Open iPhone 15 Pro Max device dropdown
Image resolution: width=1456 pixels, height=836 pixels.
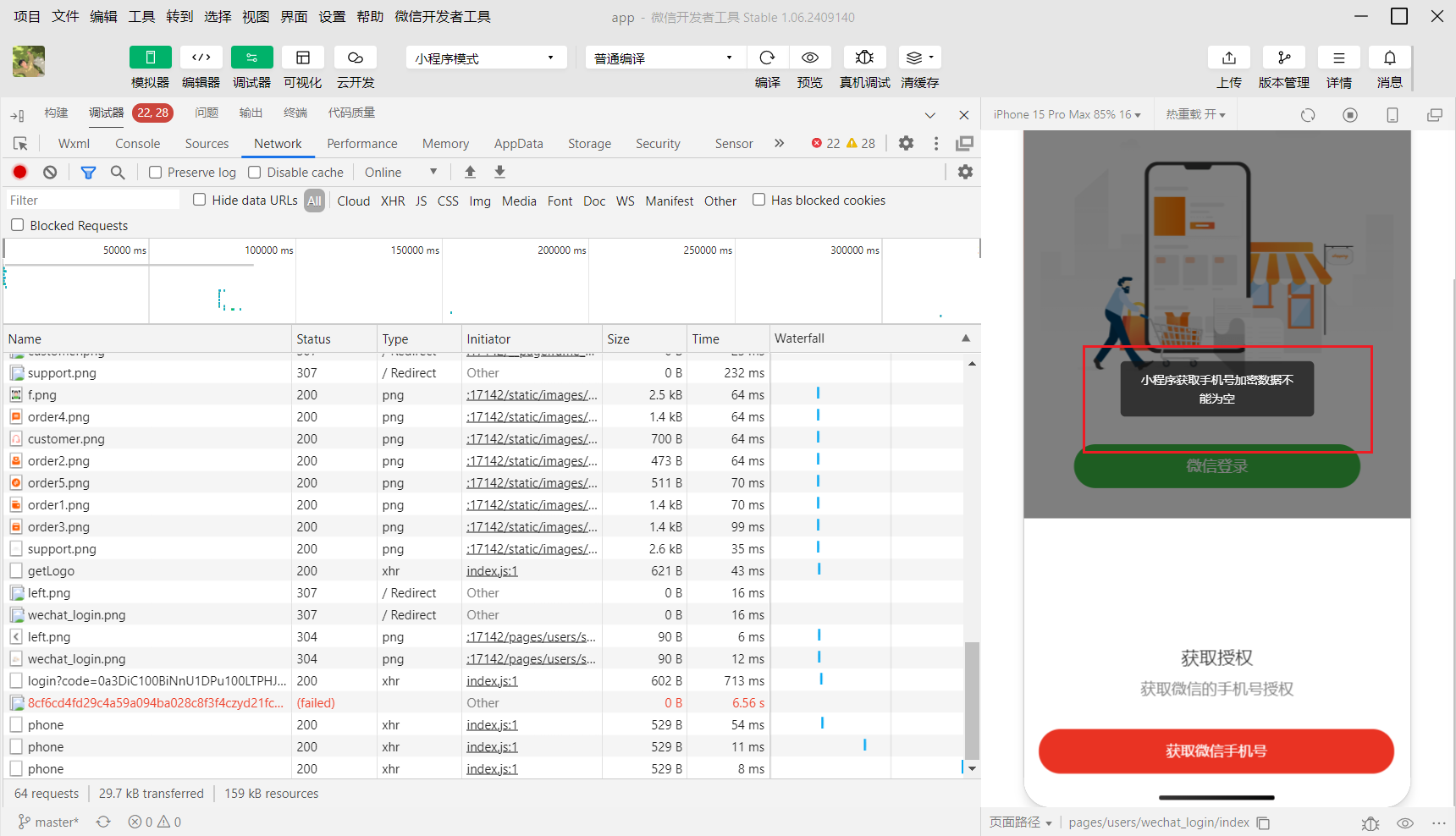(1067, 114)
